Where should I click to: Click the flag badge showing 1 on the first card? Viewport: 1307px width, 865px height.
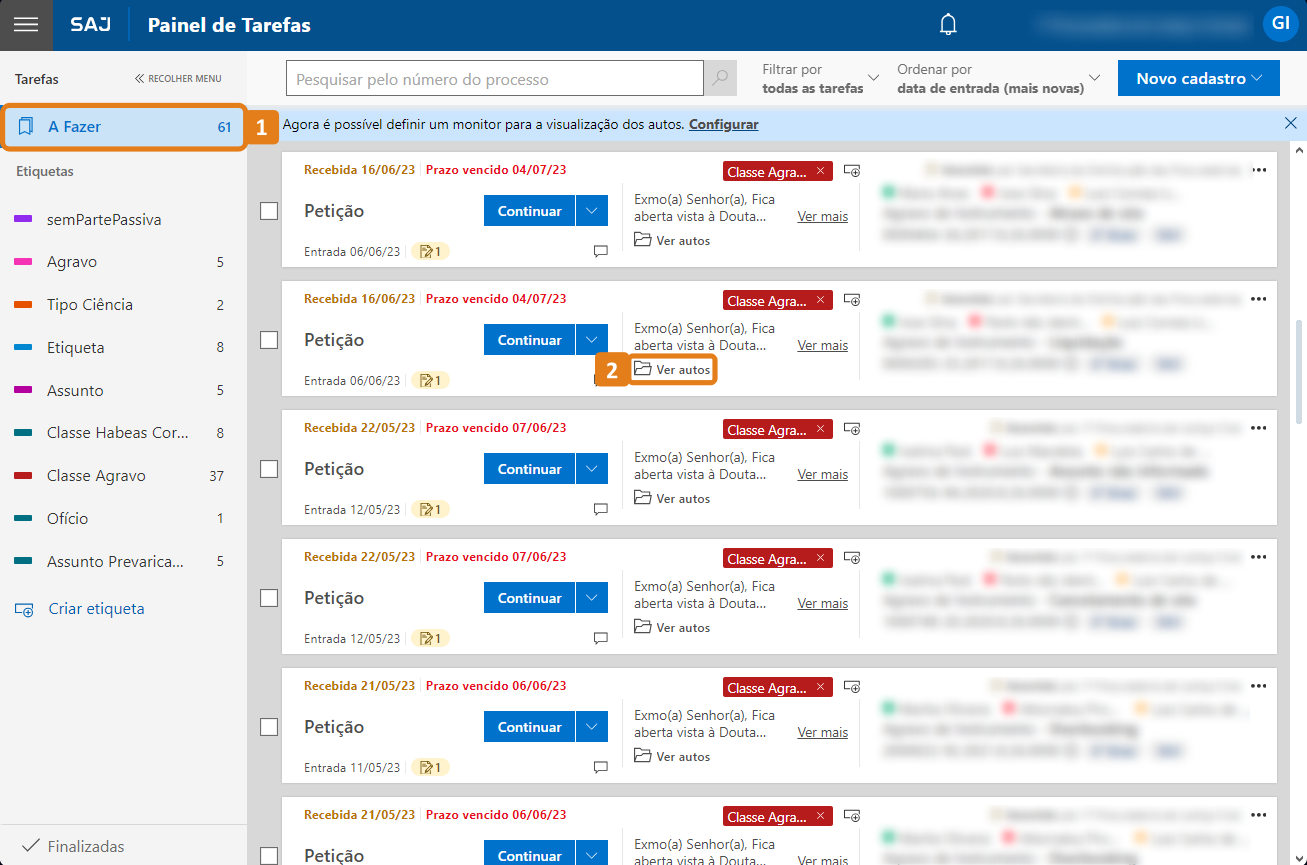(430, 251)
